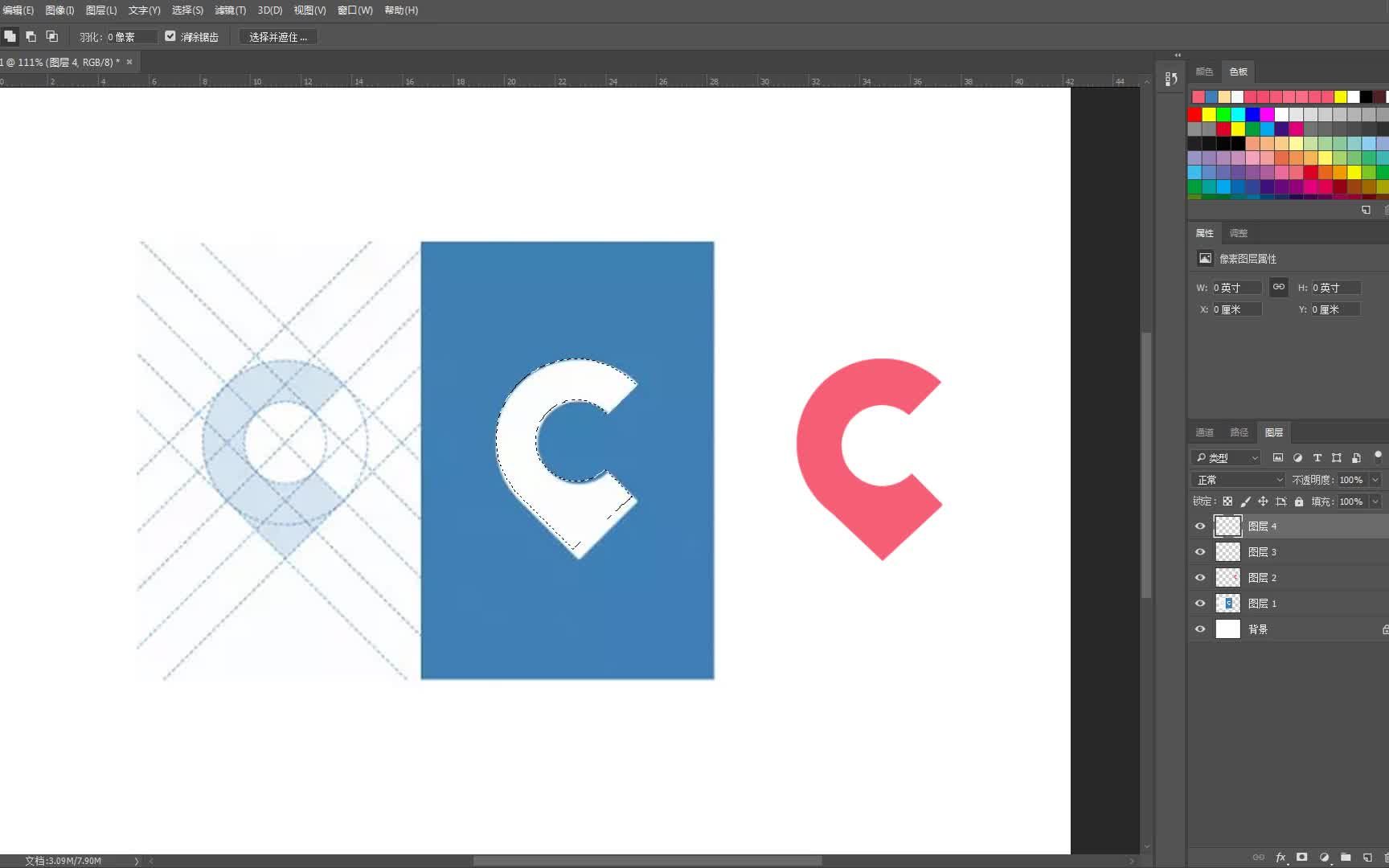Hide the 背景 layer eye icon

coord(1200,629)
